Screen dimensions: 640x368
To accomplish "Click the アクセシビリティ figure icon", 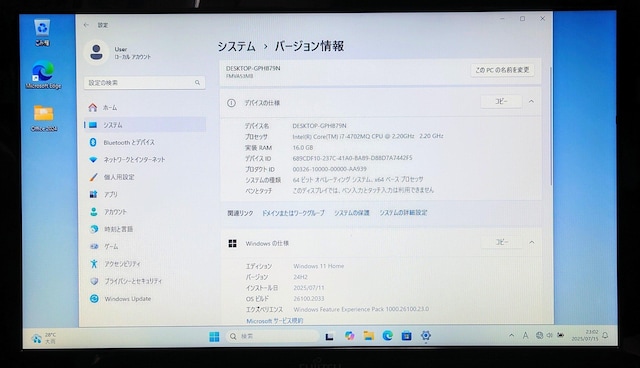I will (x=94, y=264).
